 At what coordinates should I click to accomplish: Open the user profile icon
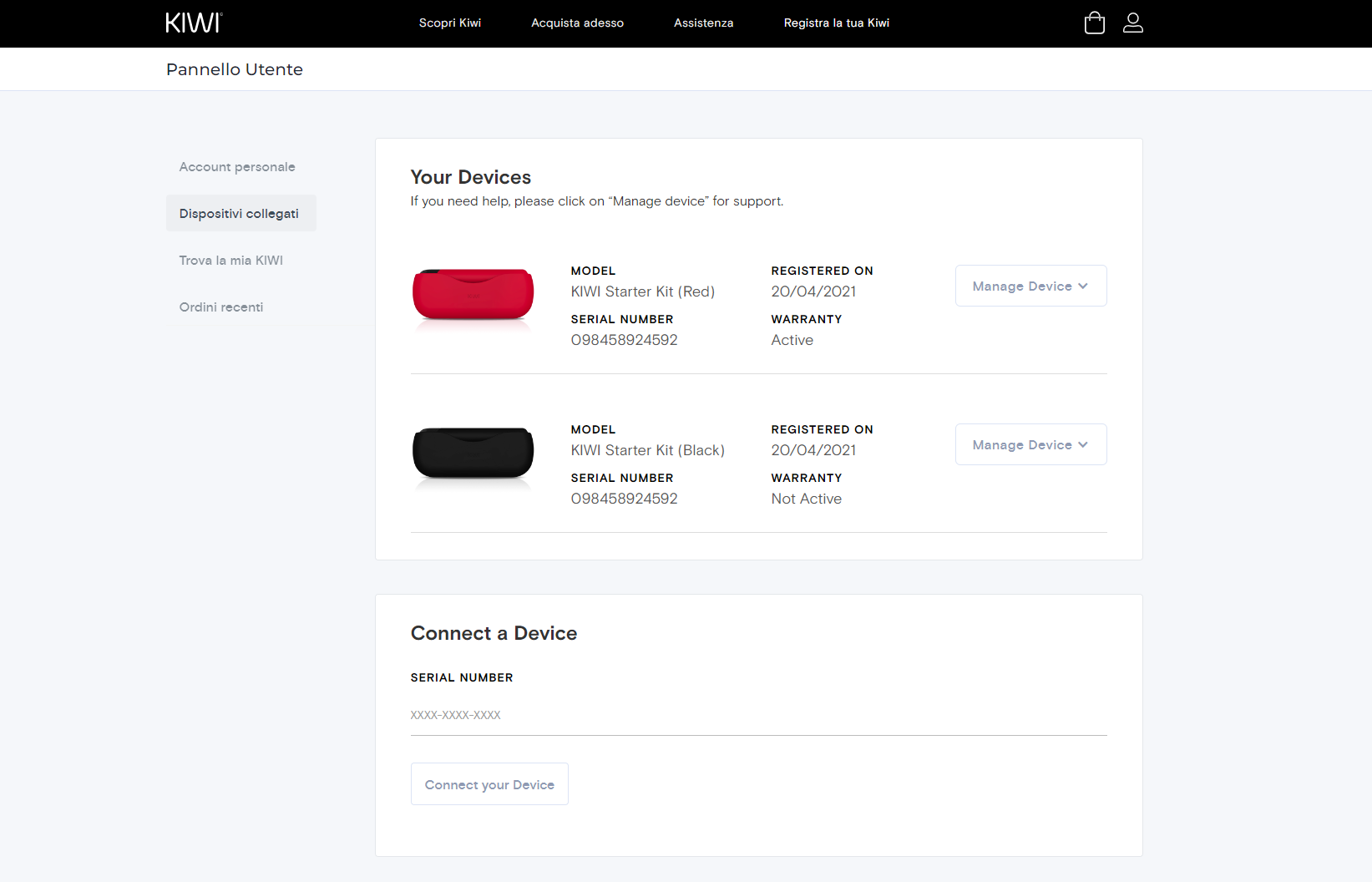(1132, 23)
